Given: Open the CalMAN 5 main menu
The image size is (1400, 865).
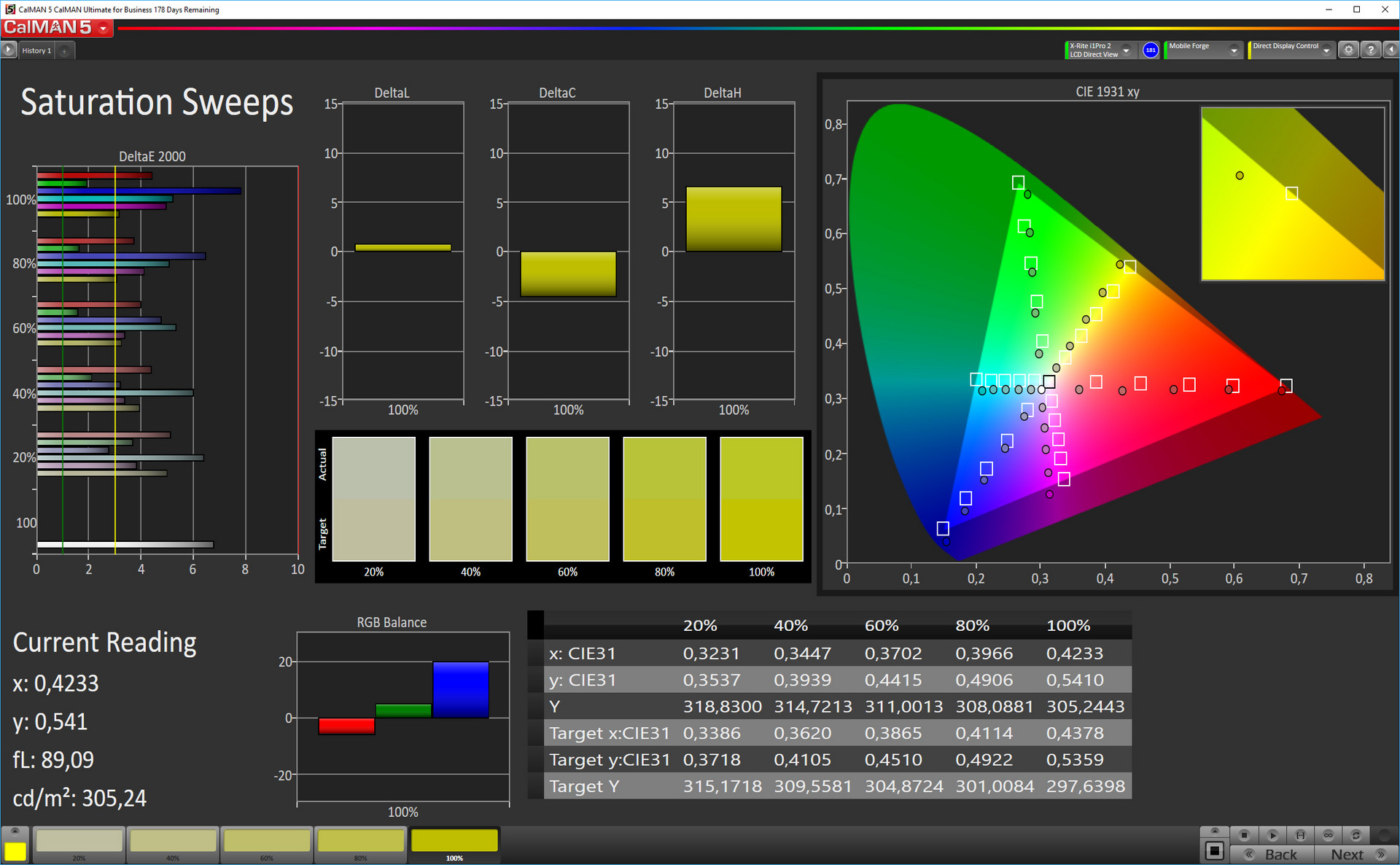Looking at the screenshot, I should pos(104,28).
